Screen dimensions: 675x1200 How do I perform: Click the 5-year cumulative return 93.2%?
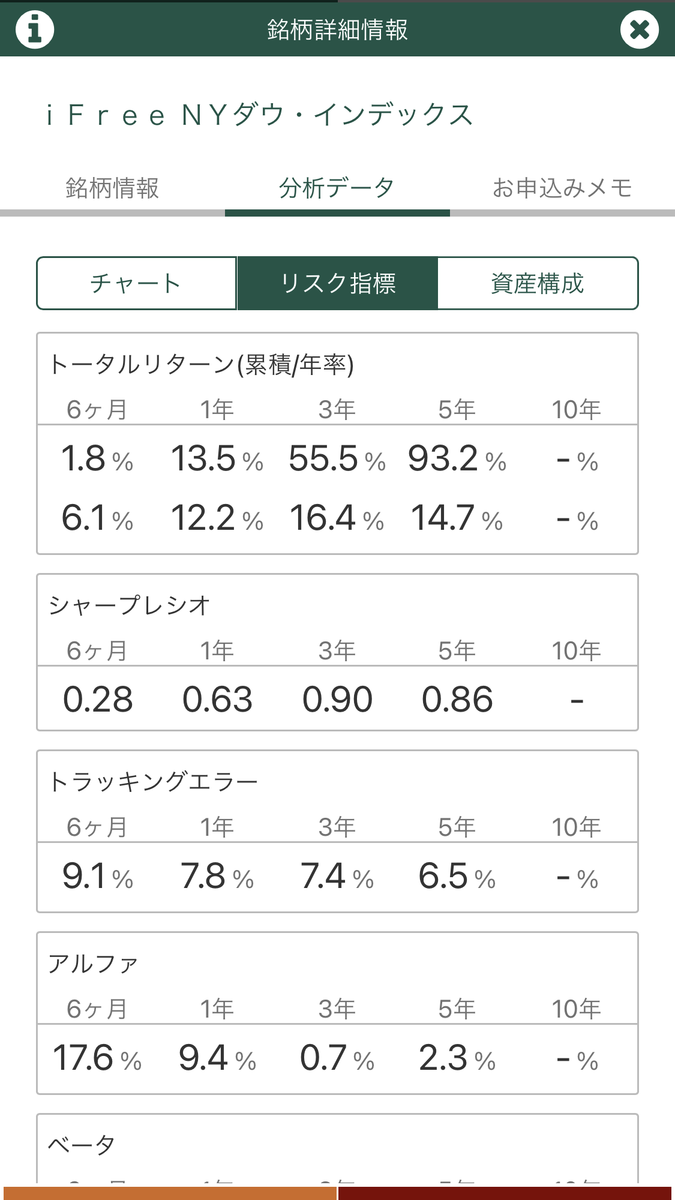pyautogui.click(x=457, y=460)
